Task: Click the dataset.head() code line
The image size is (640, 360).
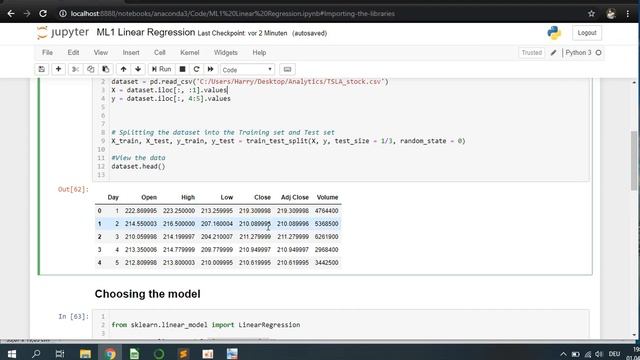Action: (138, 166)
